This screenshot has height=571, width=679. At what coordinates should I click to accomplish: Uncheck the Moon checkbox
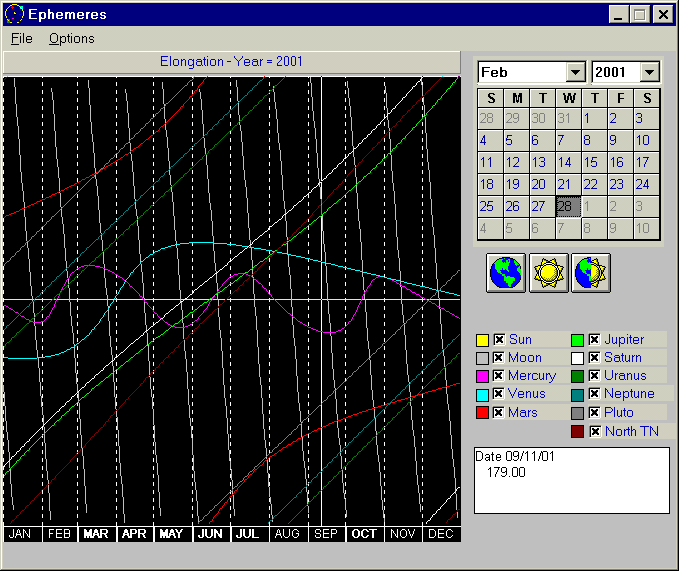tap(499, 358)
